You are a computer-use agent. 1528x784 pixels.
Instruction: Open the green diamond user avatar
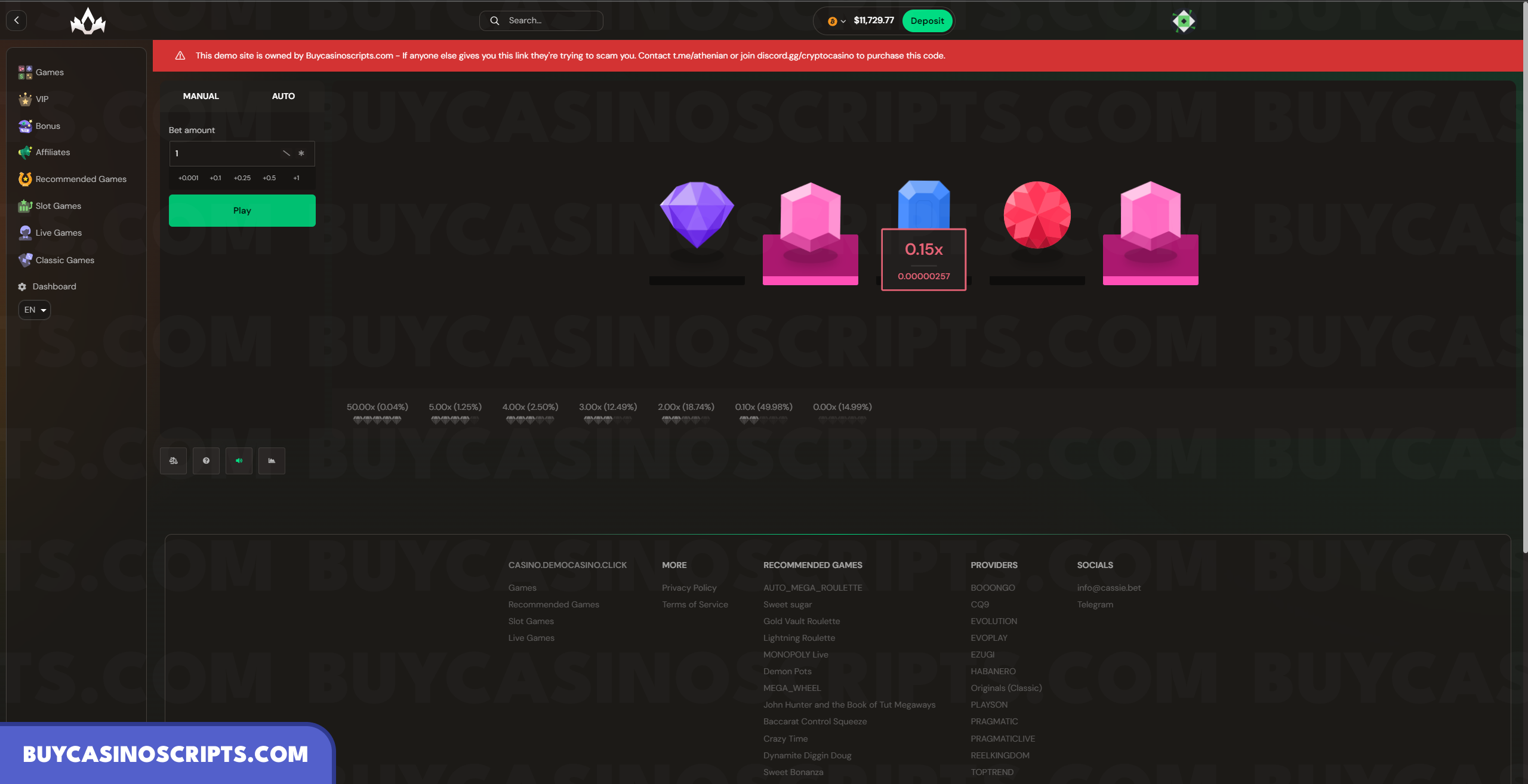coord(1183,21)
